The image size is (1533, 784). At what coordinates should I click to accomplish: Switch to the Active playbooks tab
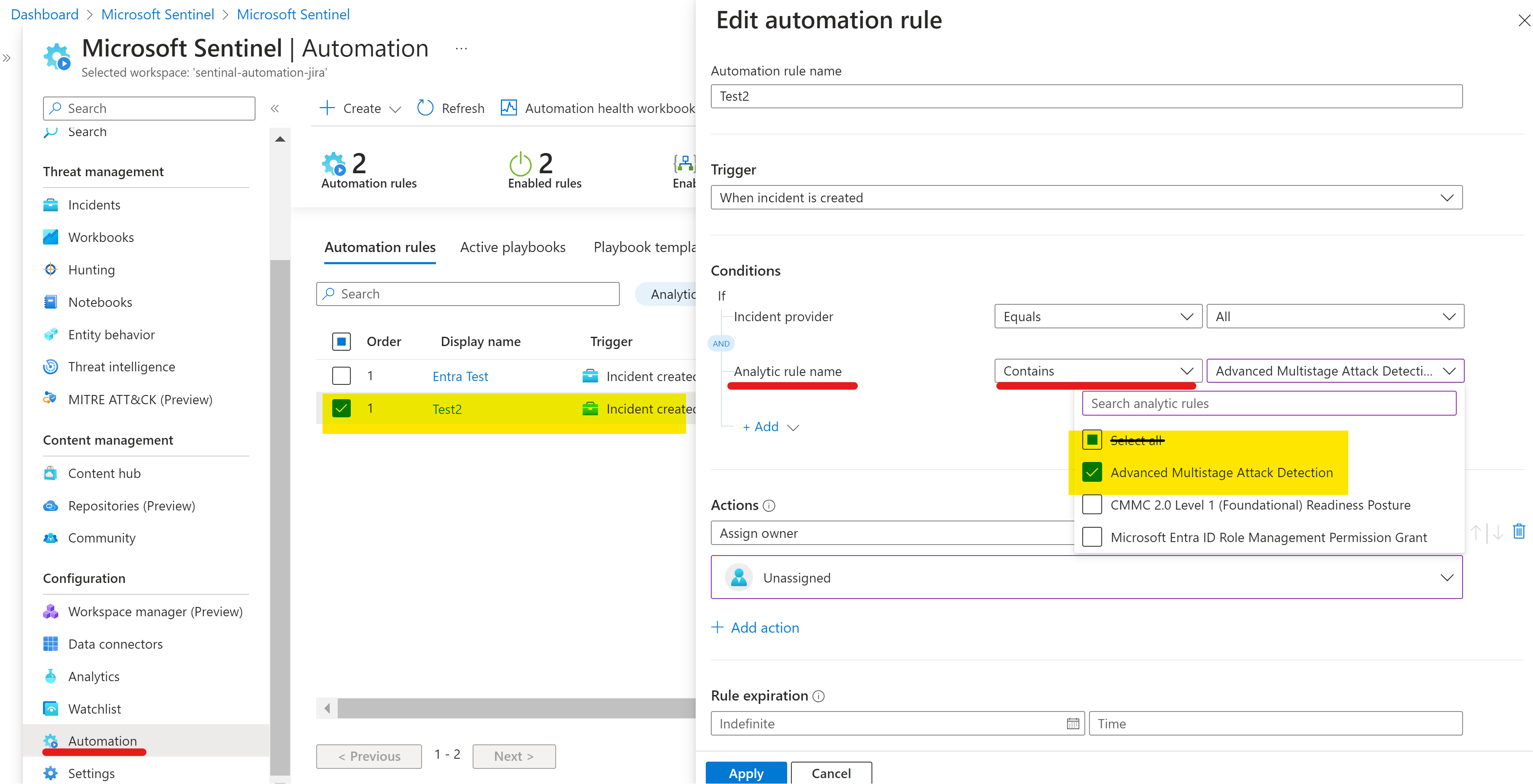click(512, 247)
